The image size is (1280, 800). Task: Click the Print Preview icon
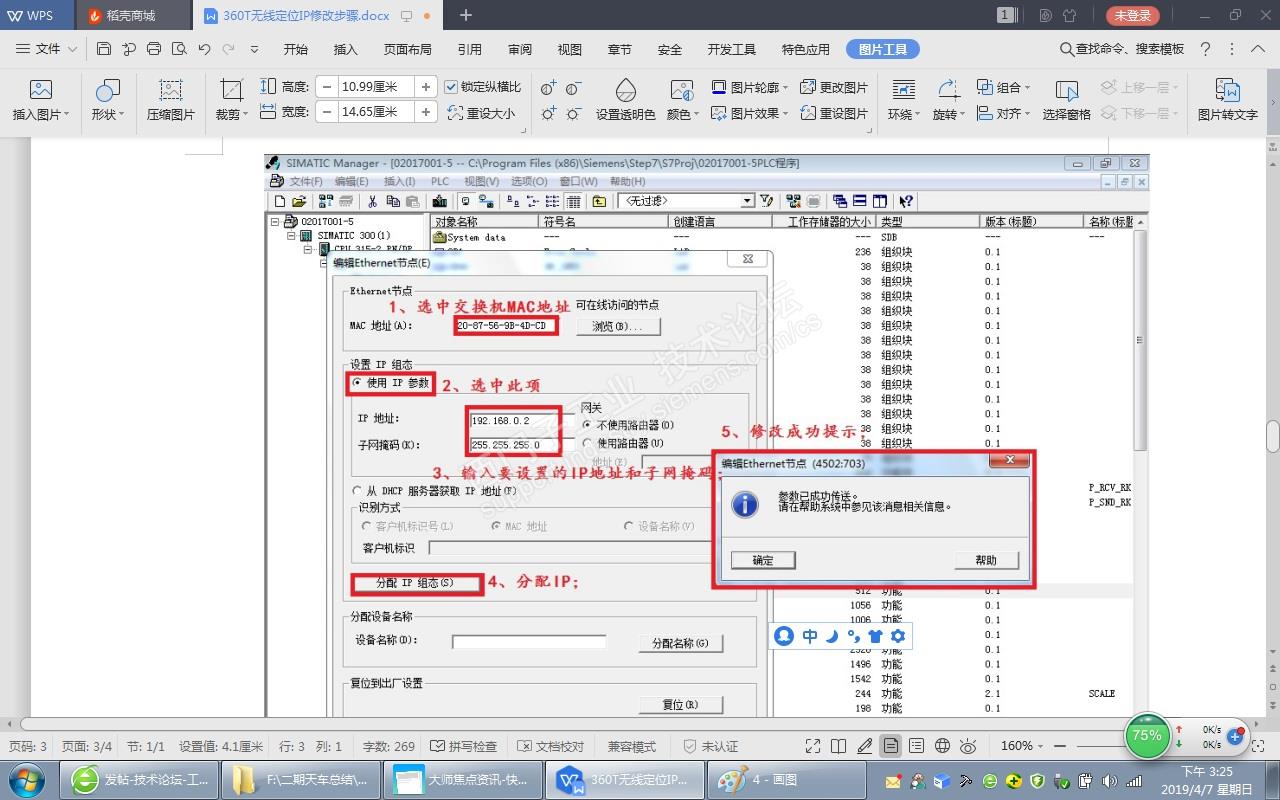(x=179, y=49)
